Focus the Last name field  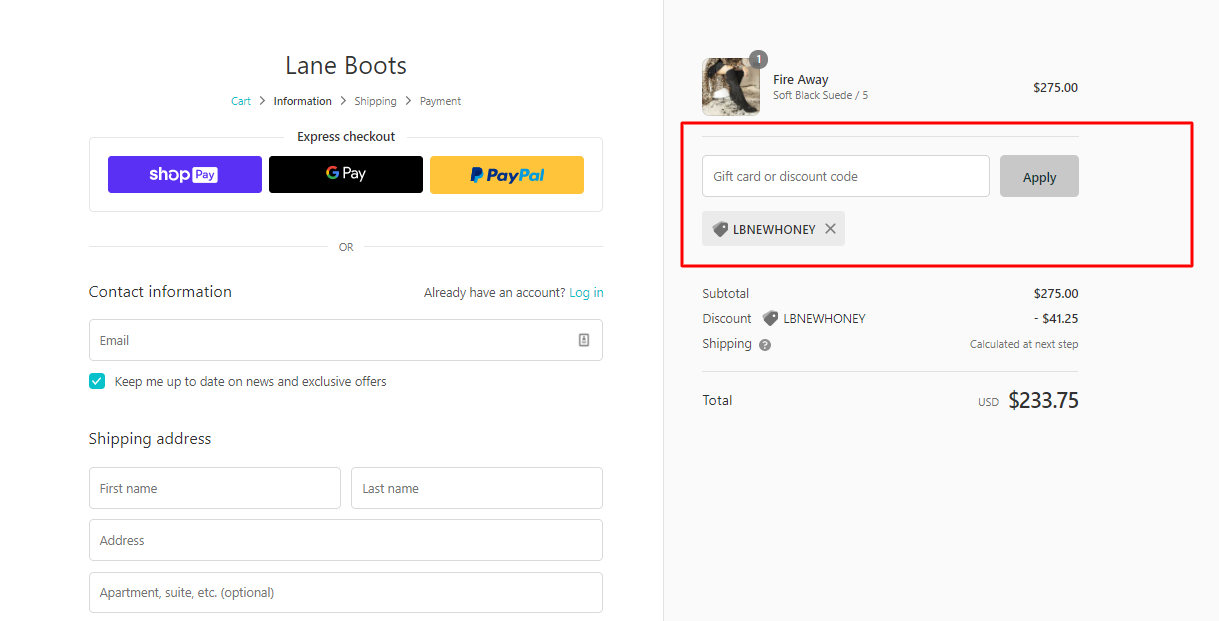pyautogui.click(x=477, y=488)
